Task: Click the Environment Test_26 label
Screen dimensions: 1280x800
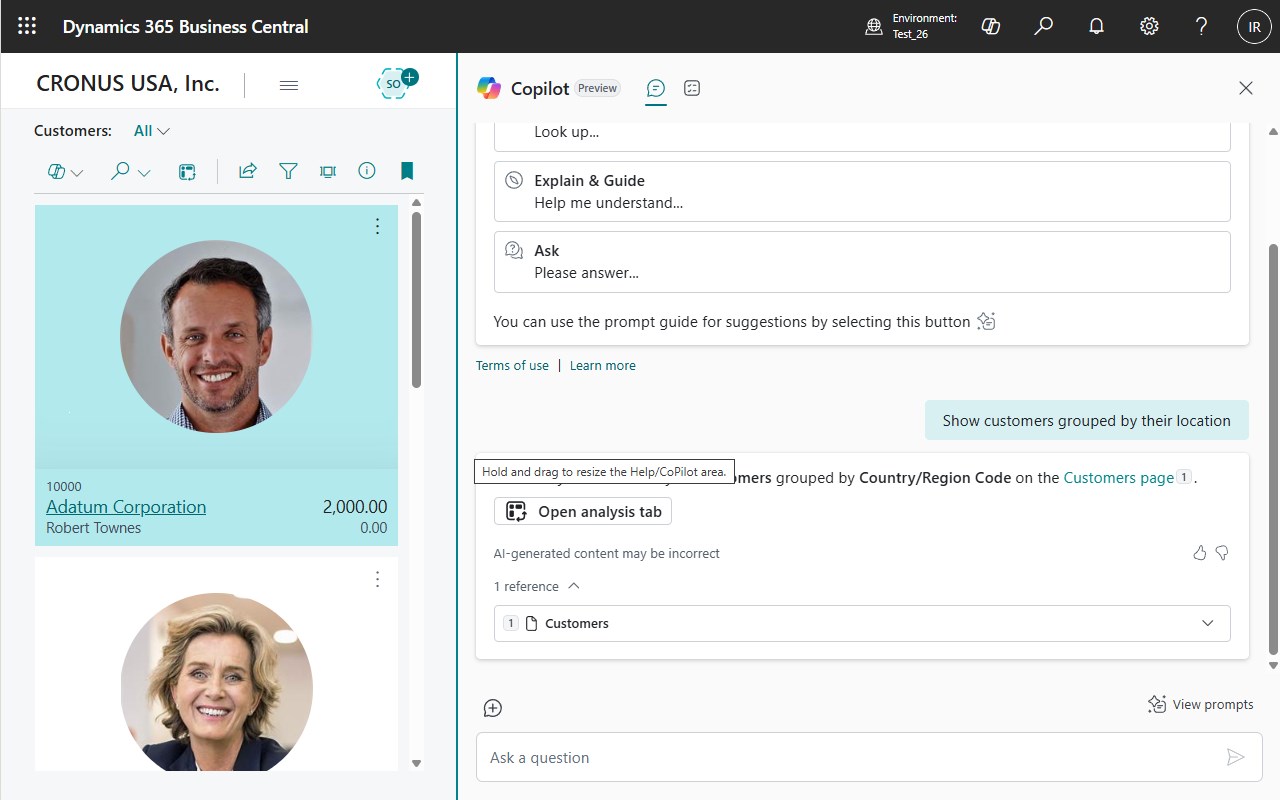Action: pos(925,26)
